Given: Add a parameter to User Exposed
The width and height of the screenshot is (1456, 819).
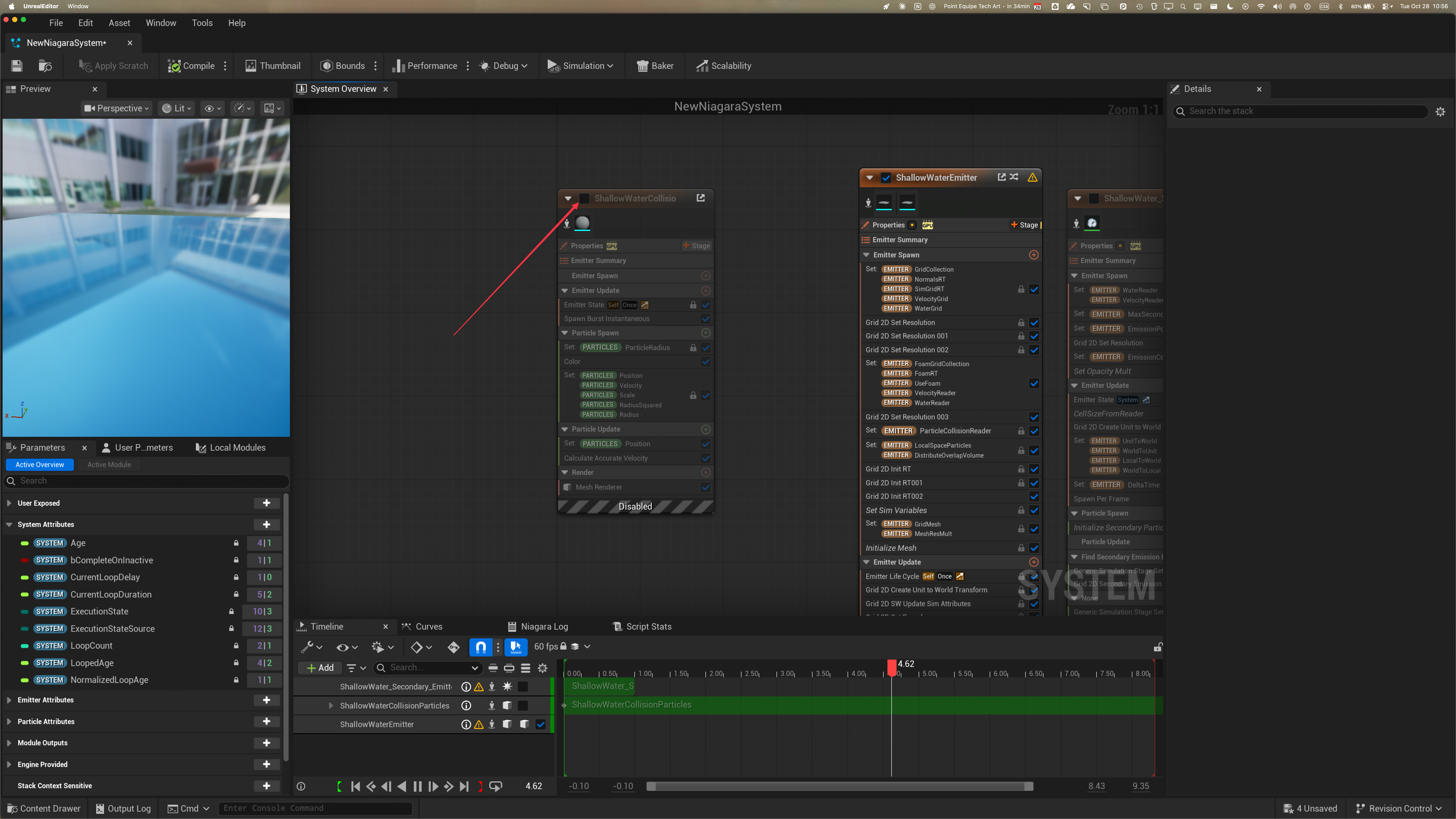Looking at the screenshot, I should [267, 503].
